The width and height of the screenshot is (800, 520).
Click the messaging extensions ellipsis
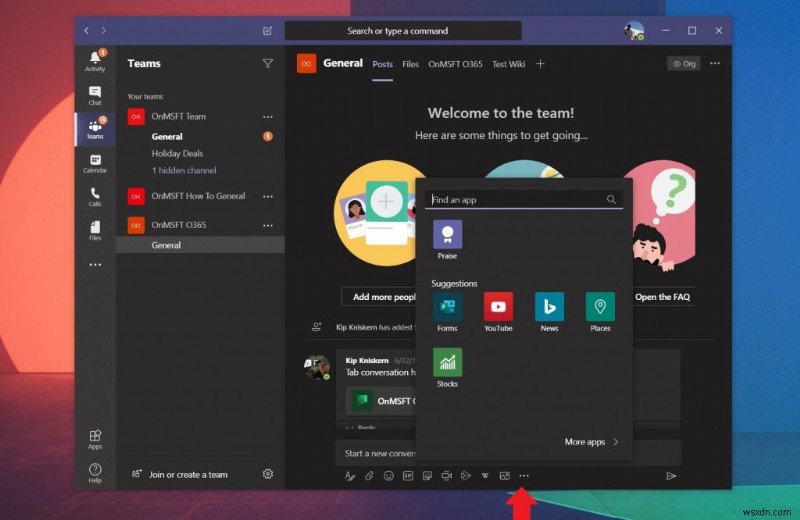524,476
